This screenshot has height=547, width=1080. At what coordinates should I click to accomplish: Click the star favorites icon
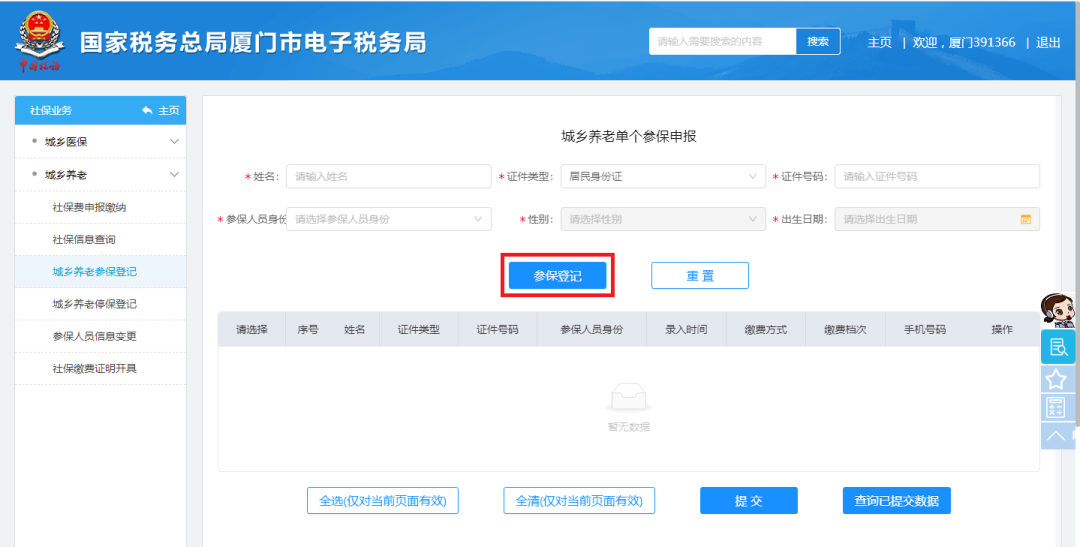coord(1056,379)
